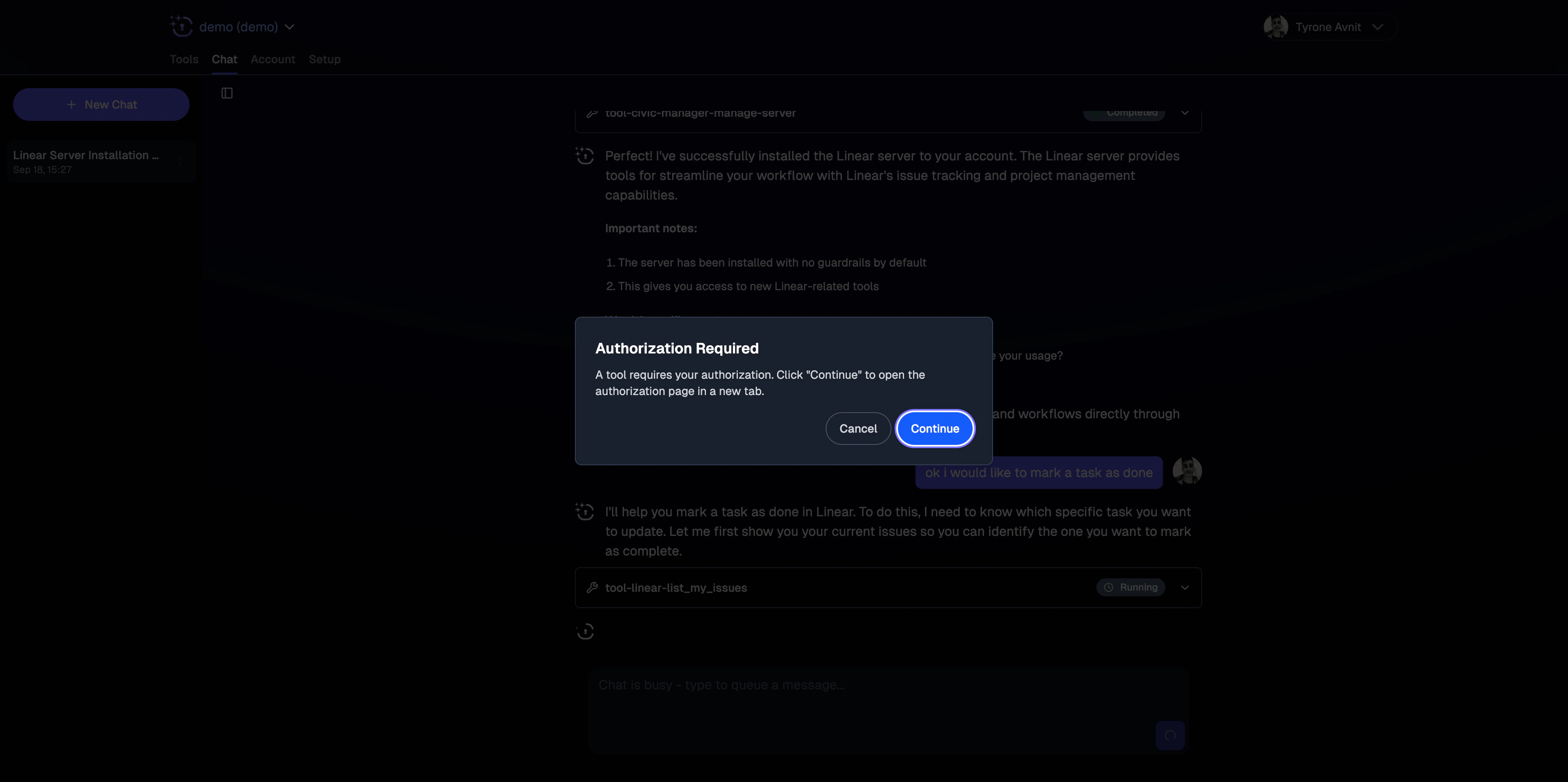Click Cancel to dismiss the authorization prompt

click(857, 429)
